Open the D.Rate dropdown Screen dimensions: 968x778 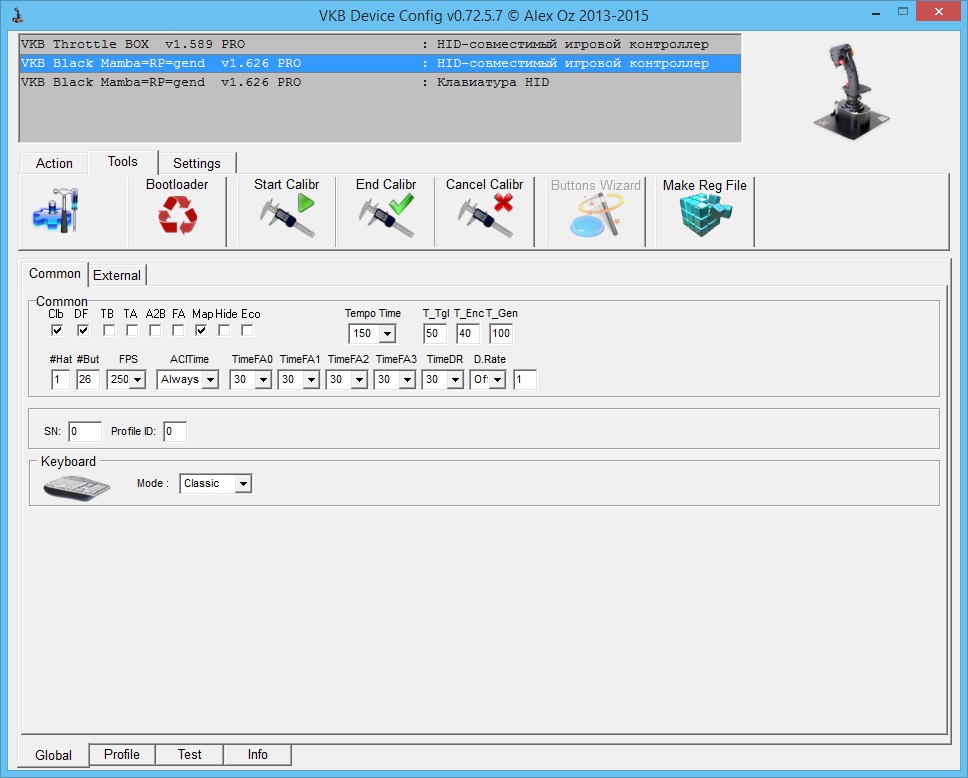pyautogui.click(x=498, y=380)
